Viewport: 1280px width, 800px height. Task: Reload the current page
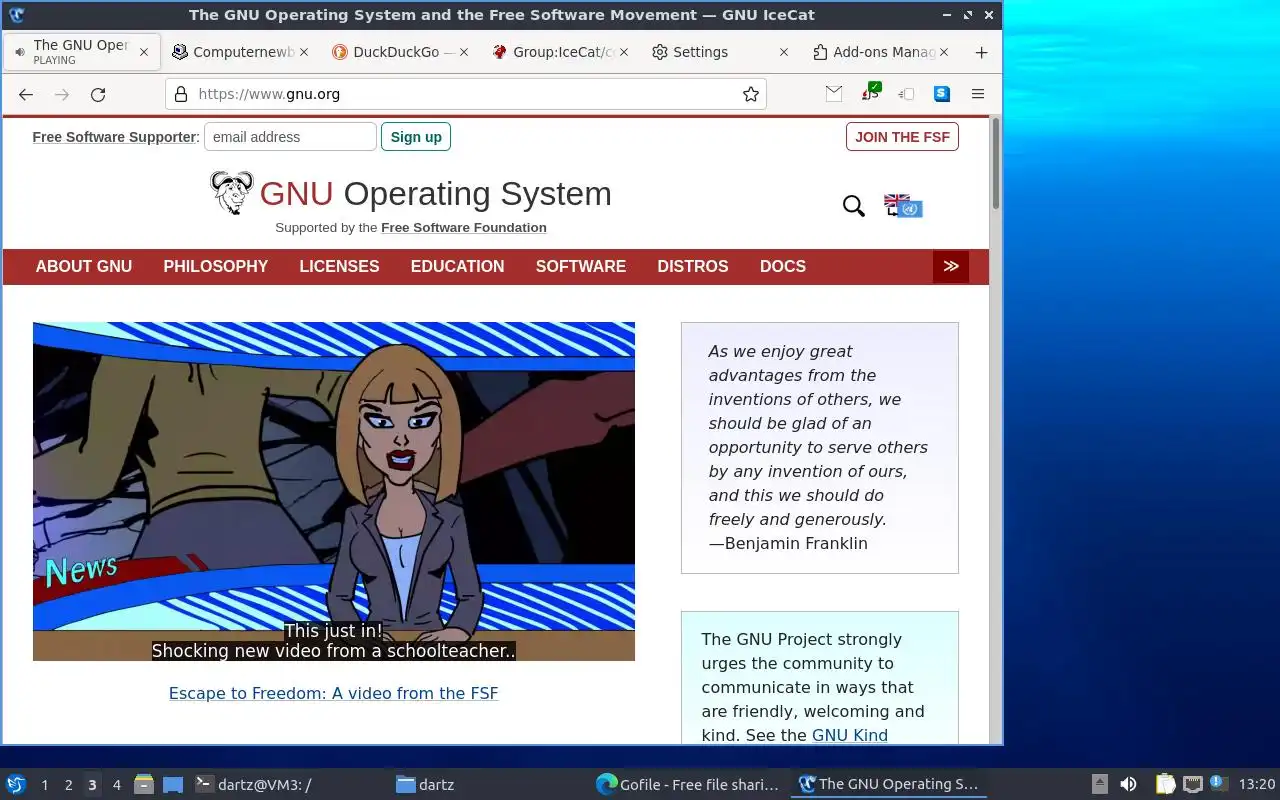98,94
